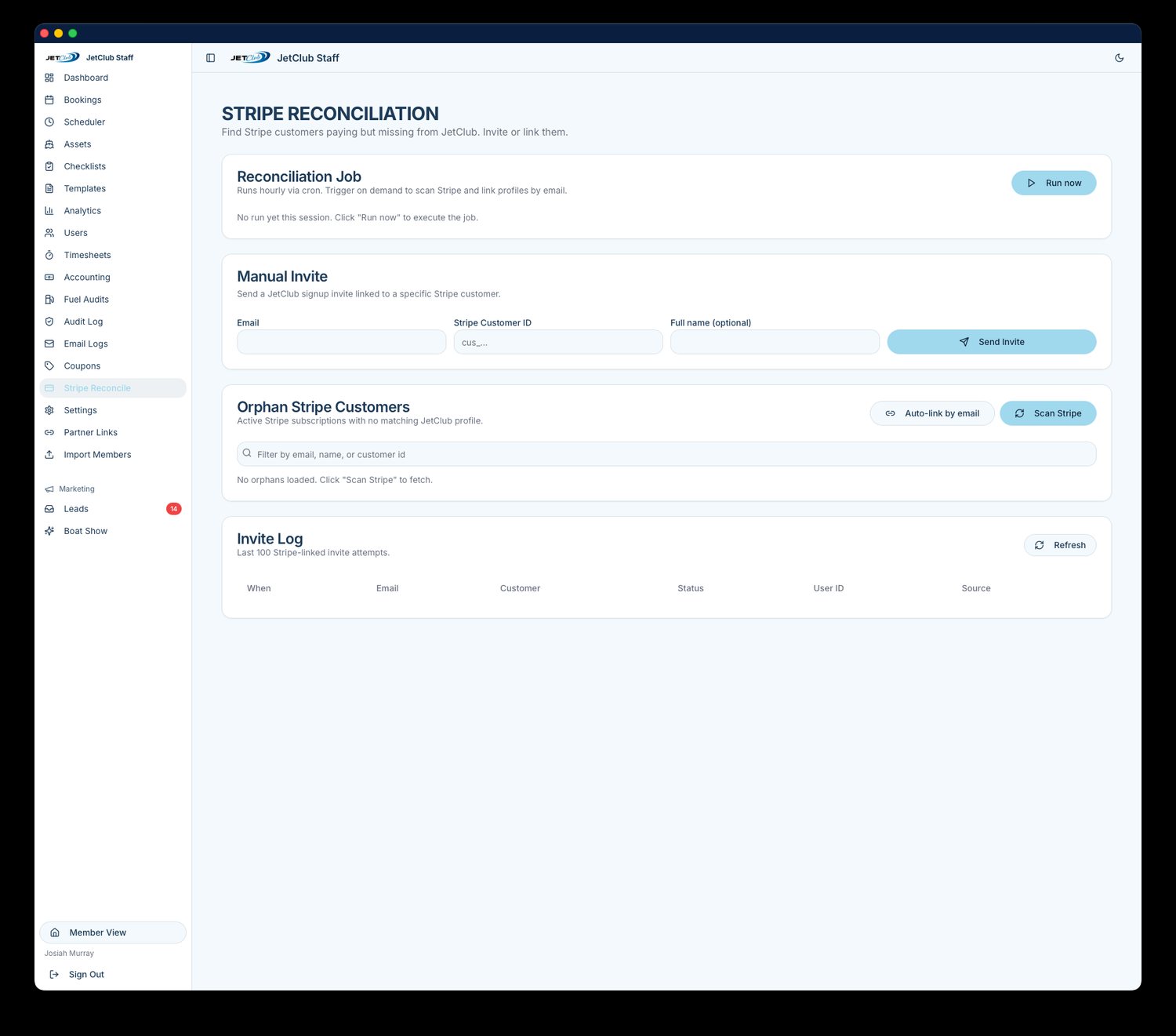Toggle the sidebar panel icon

(x=210, y=58)
